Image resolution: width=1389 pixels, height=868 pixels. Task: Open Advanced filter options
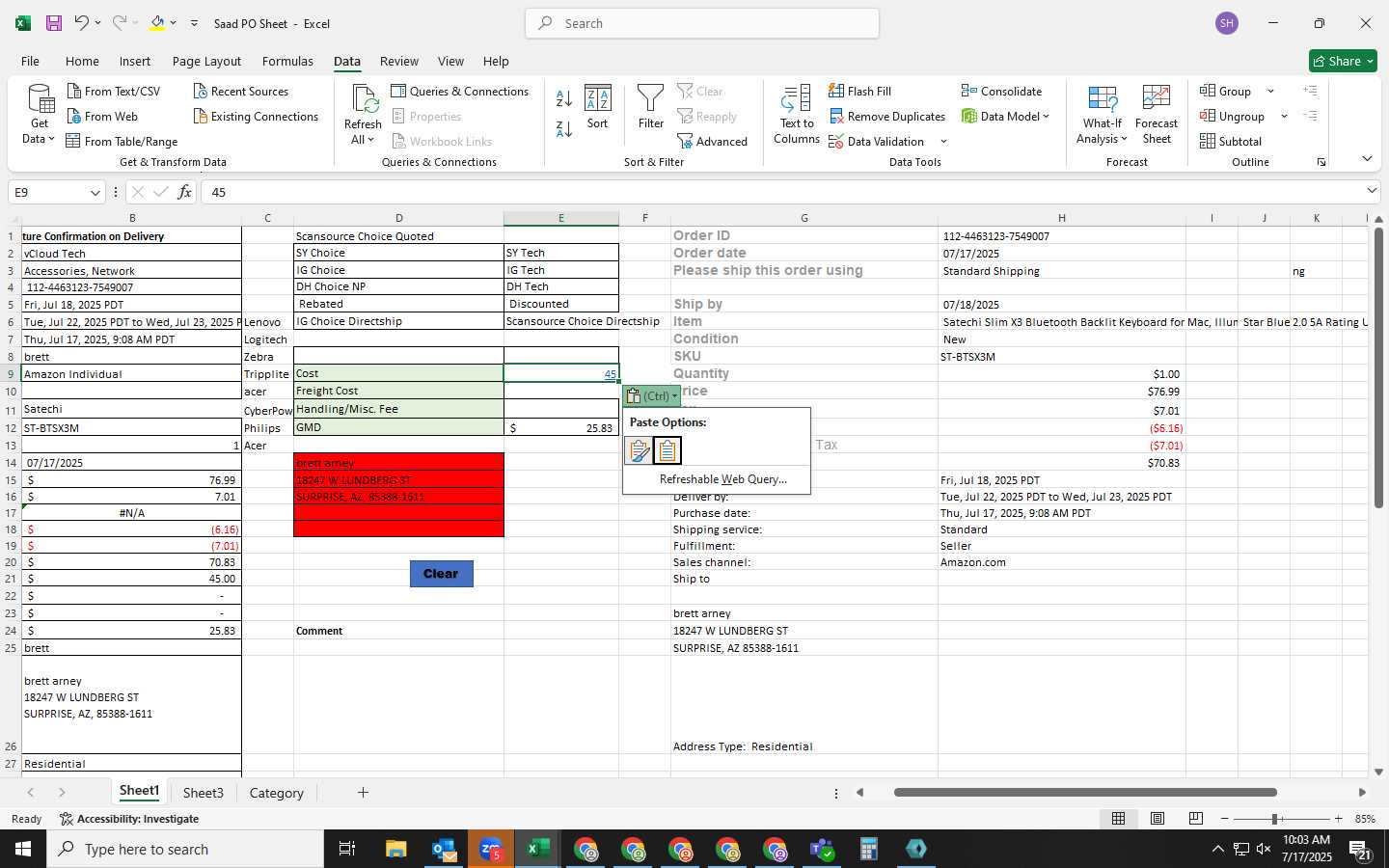point(713,141)
